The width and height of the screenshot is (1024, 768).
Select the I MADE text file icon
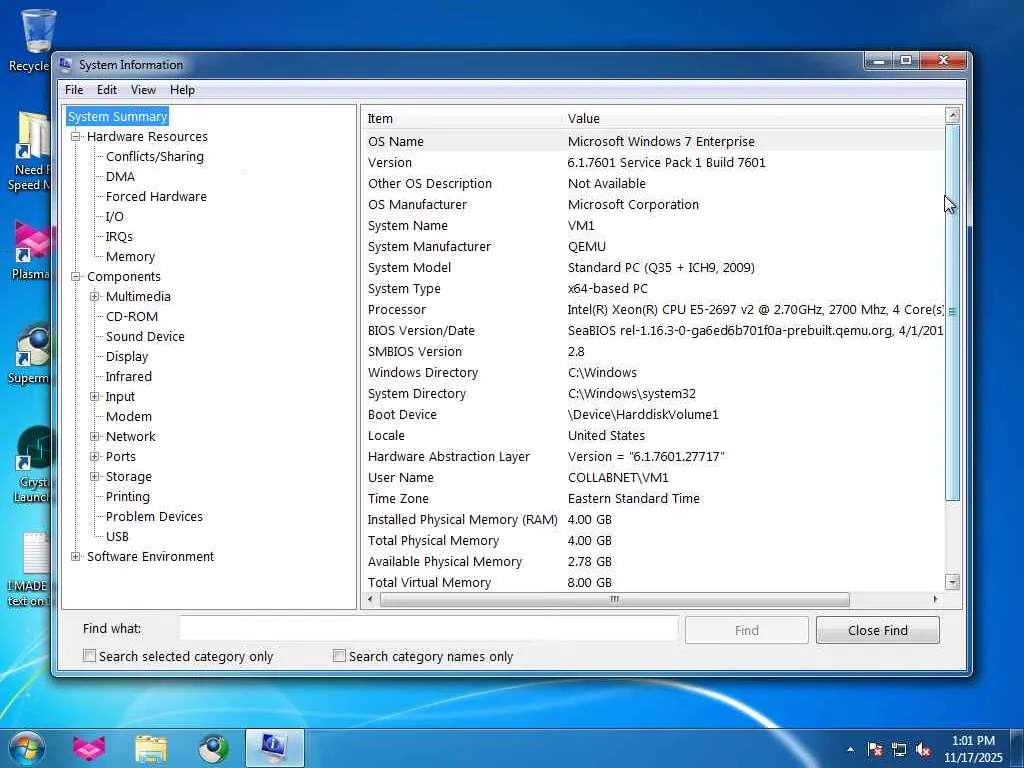click(29, 569)
